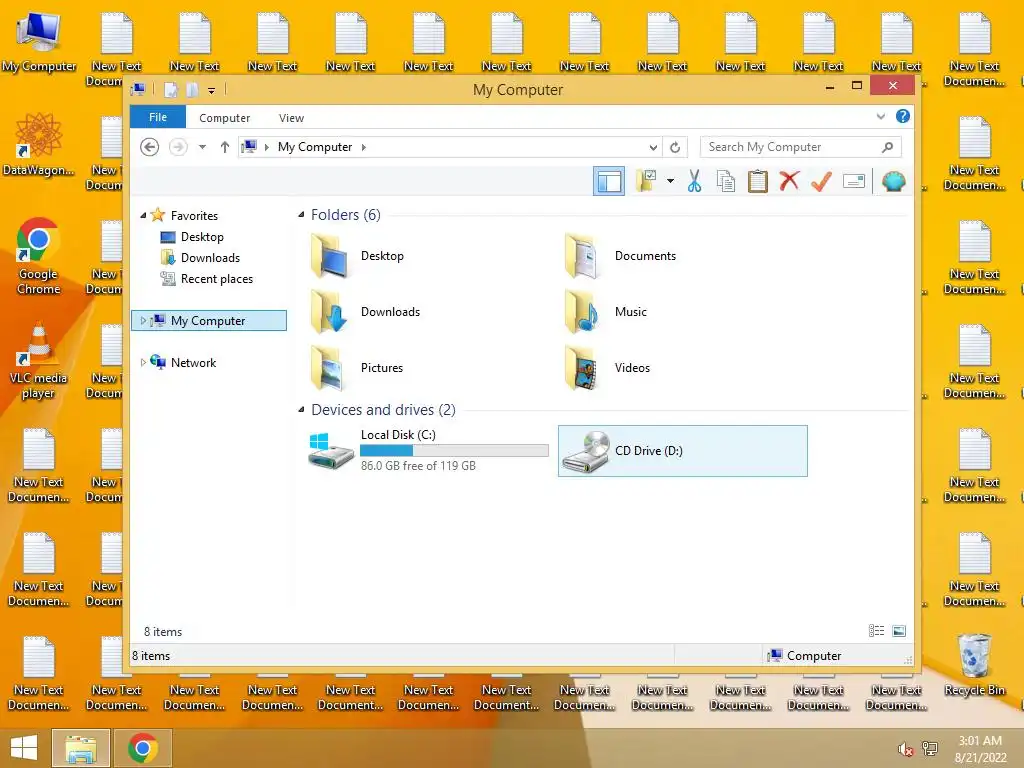The width and height of the screenshot is (1024, 768).
Task: Open the recent locations dropdown arrow
Action: [x=202, y=147]
